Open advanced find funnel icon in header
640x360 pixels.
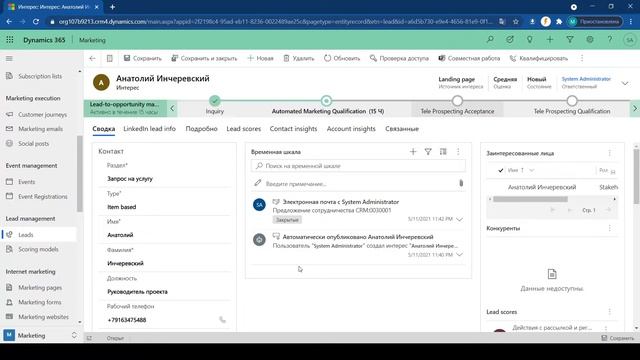click(x=570, y=40)
